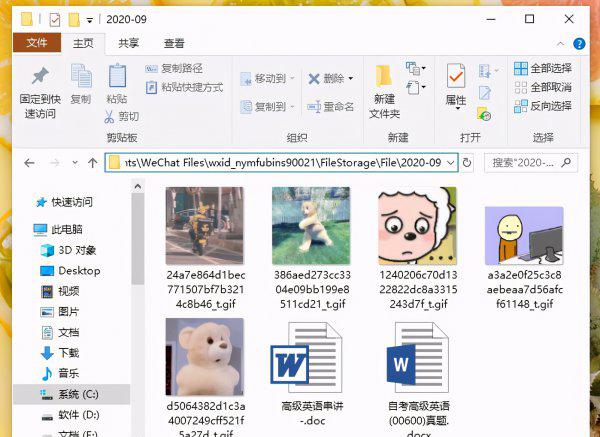Click the Back navigation arrow
600x437 pixels.
[x=29, y=163]
